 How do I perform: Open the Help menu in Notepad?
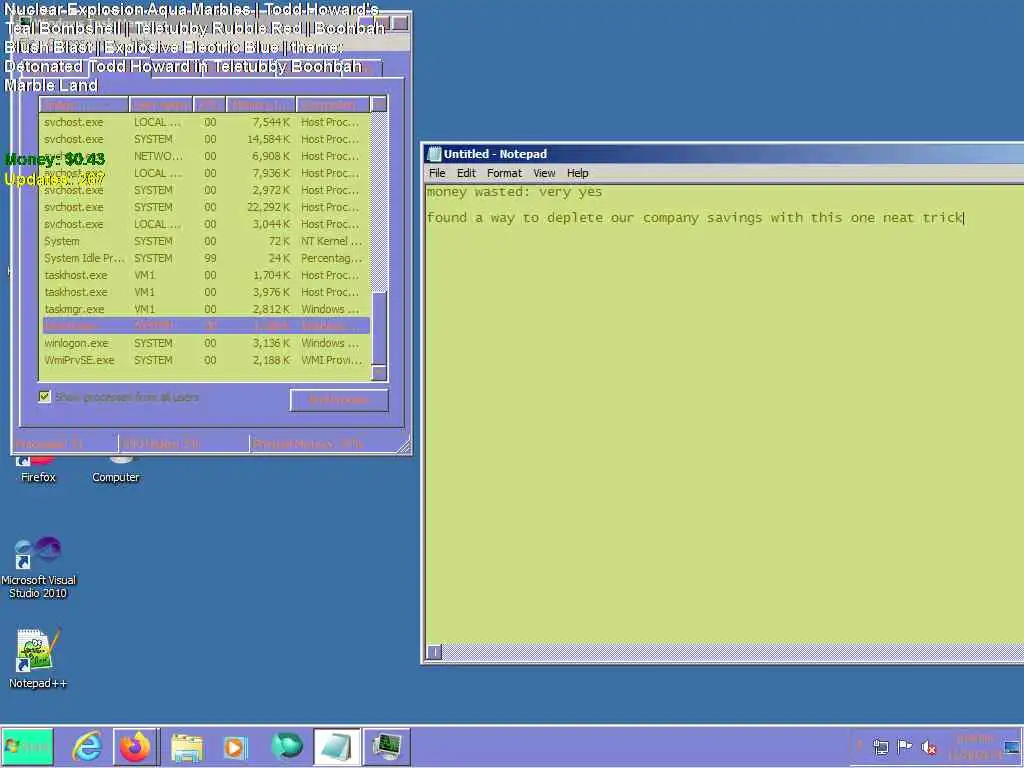(577, 173)
